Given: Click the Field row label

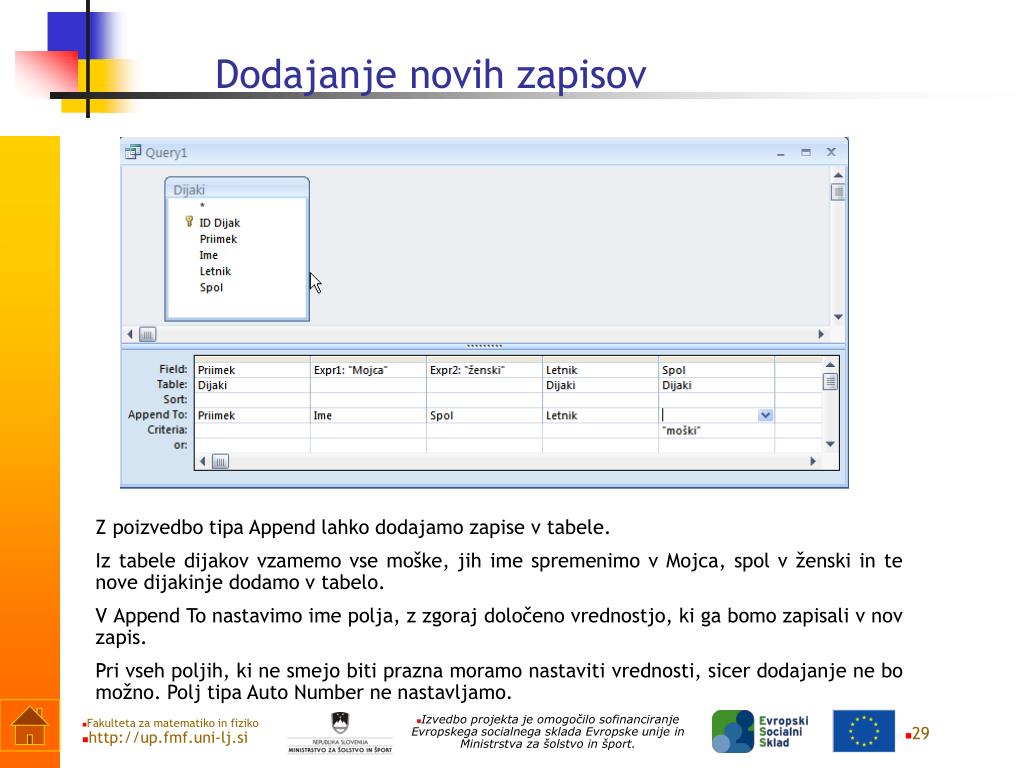Looking at the screenshot, I should coord(173,370).
